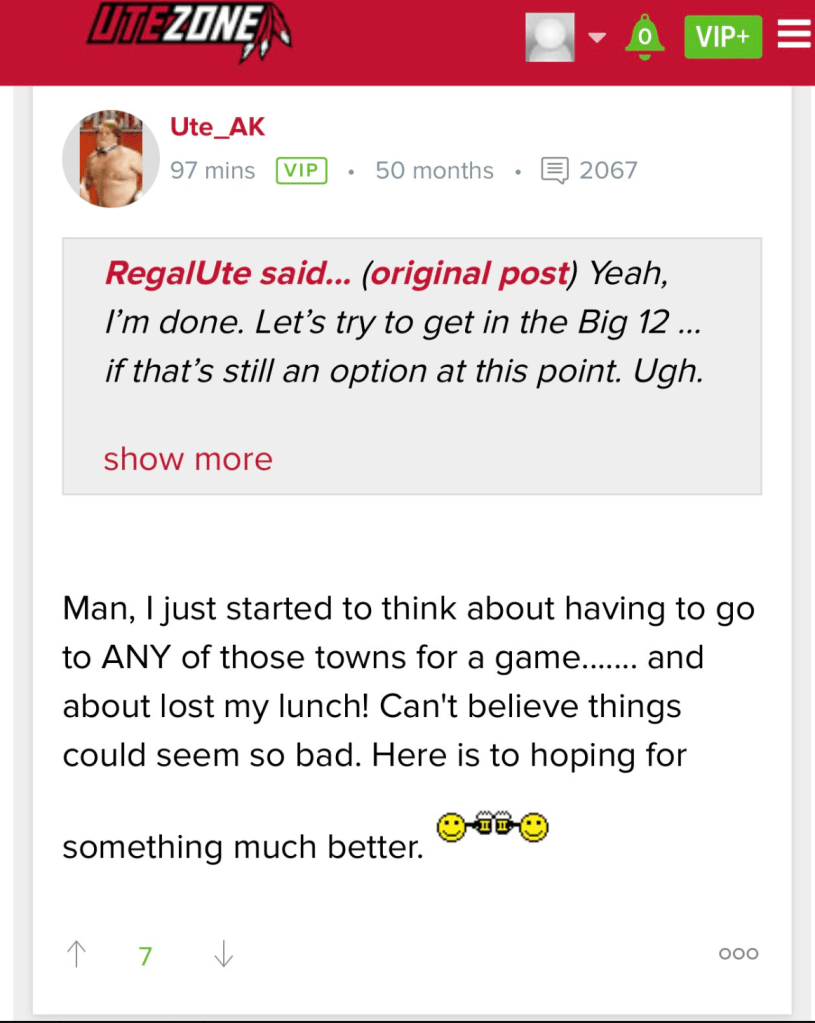Expand quoted post with show more
This screenshot has width=815, height=1023.
pos(188,459)
